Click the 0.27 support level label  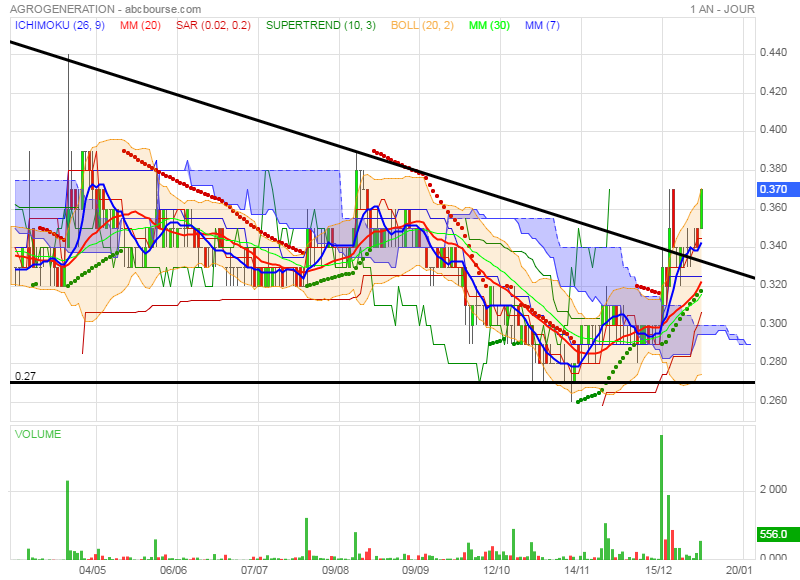coord(26,376)
